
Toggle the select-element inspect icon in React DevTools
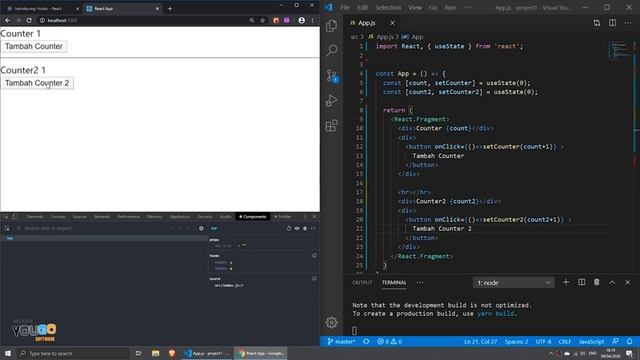[x=7, y=228]
